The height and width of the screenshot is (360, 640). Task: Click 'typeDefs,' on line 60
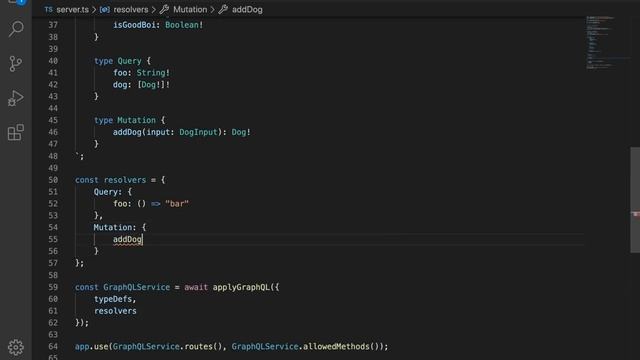click(115, 299)
